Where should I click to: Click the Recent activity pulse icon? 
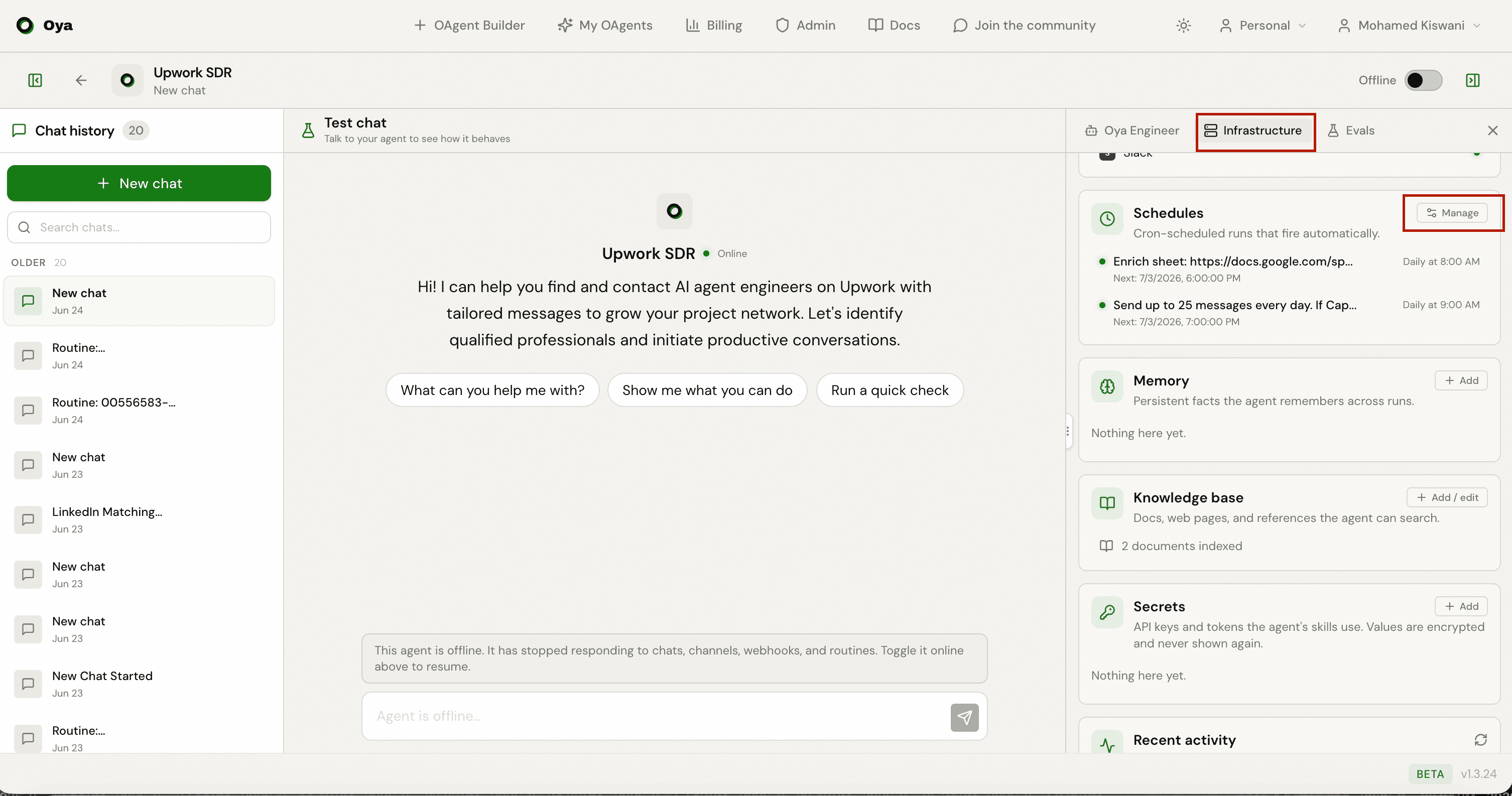(x=1107, y=743)
